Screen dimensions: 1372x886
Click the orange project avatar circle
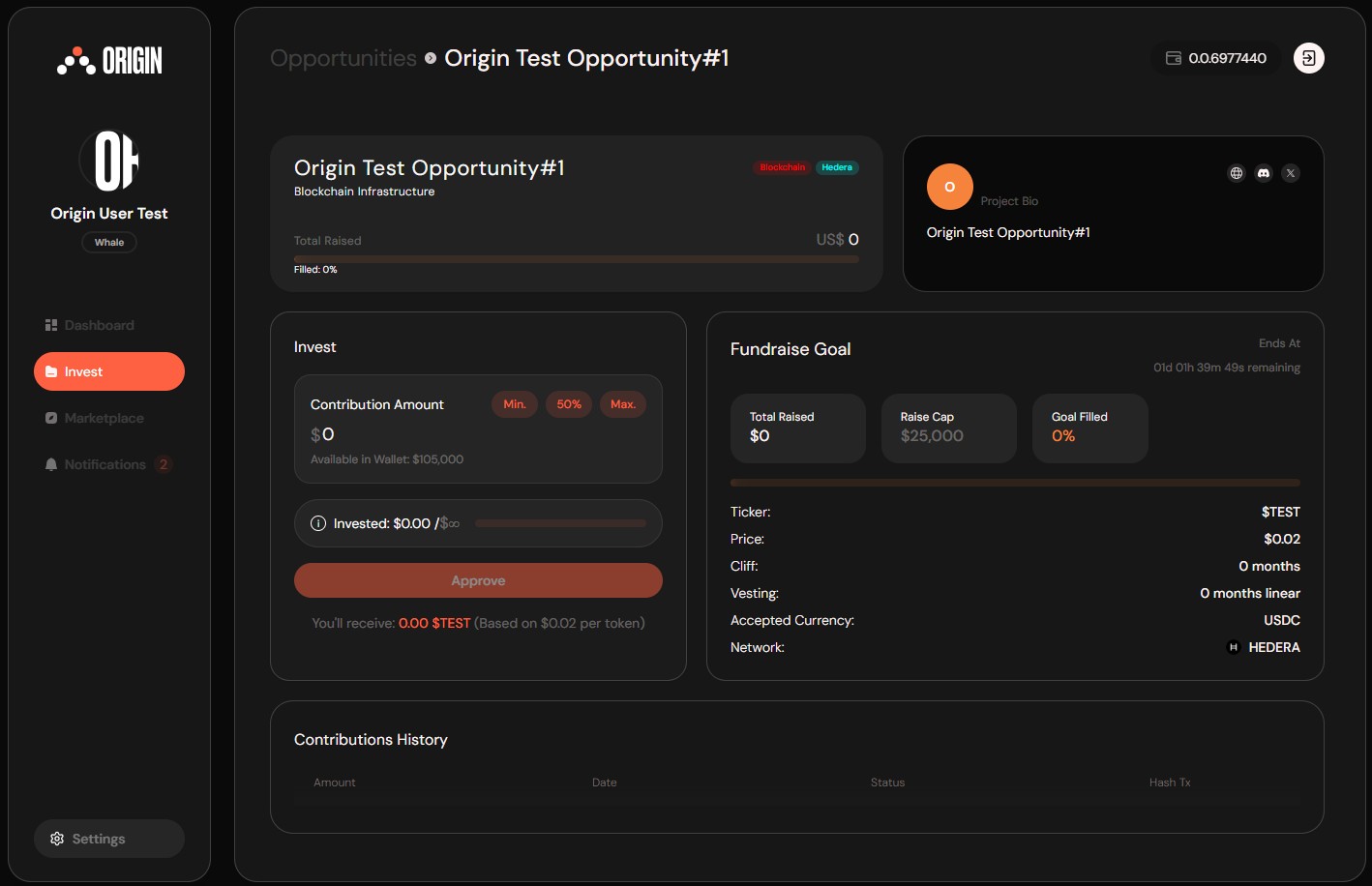pyautogui.click(x=949, y=187)
